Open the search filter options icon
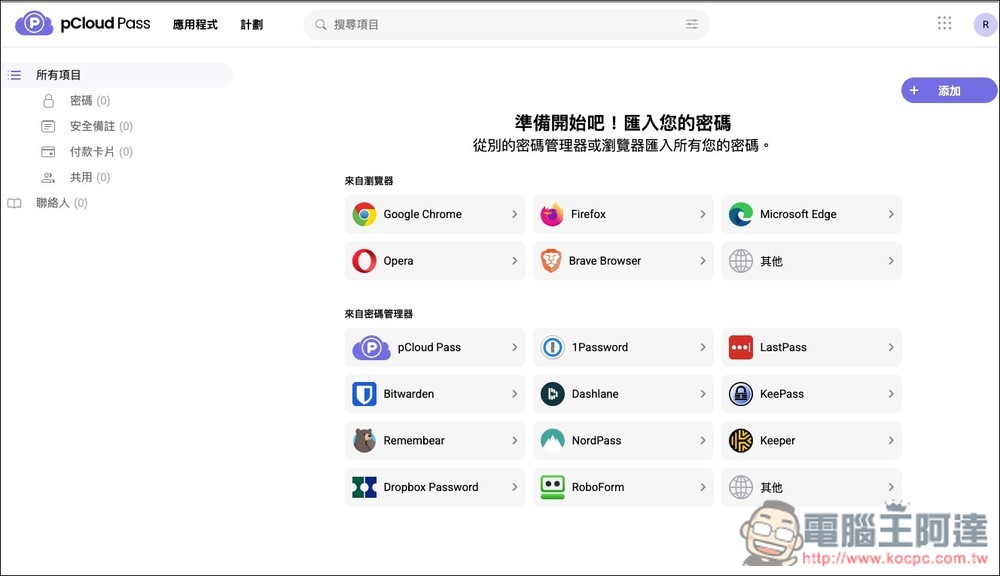The height and width of the screenshot is (576, 1000). pos(692,24)
